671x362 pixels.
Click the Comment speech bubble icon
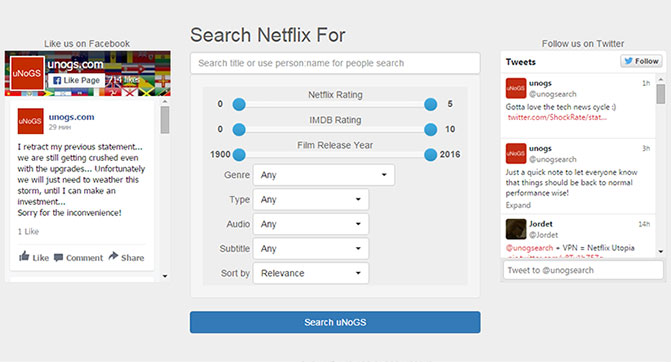tap(59, 257)
